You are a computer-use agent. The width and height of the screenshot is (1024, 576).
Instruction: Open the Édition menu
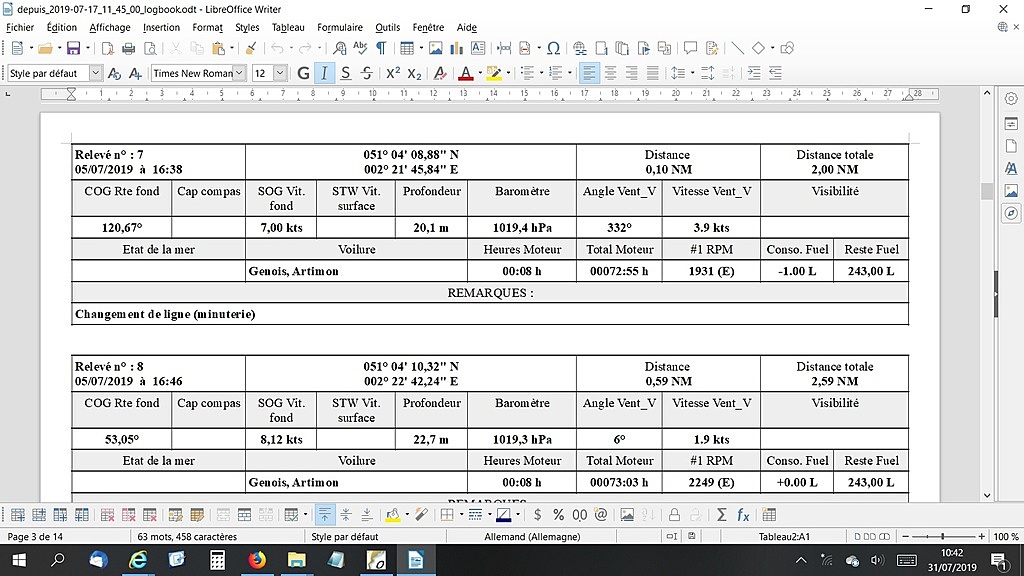point(61,27)
